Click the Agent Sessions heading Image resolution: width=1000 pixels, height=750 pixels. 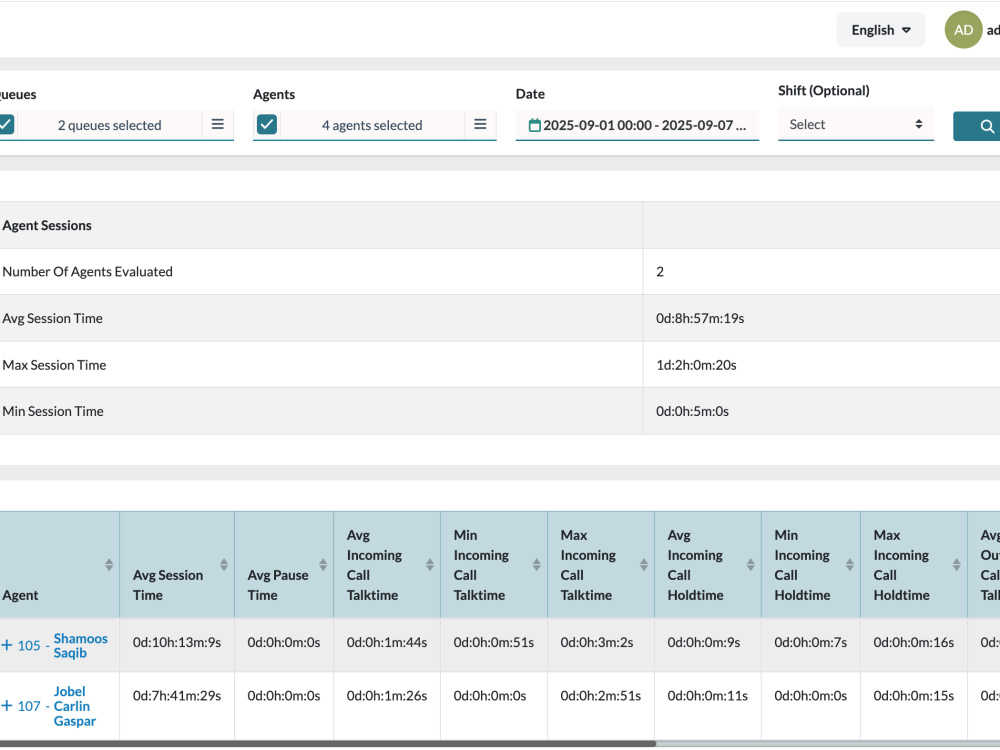47,225
